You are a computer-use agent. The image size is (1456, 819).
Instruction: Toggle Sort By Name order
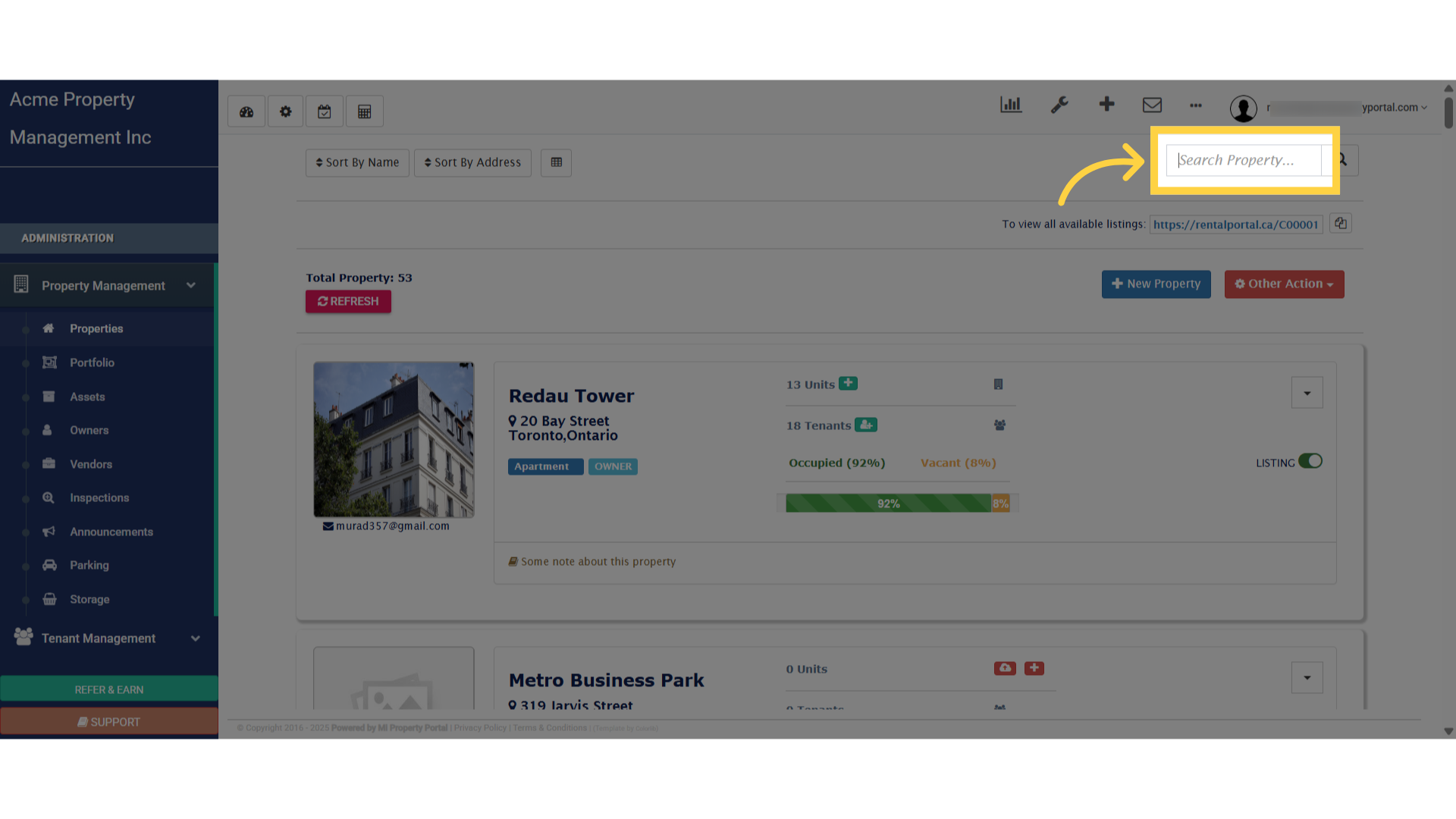357,162
